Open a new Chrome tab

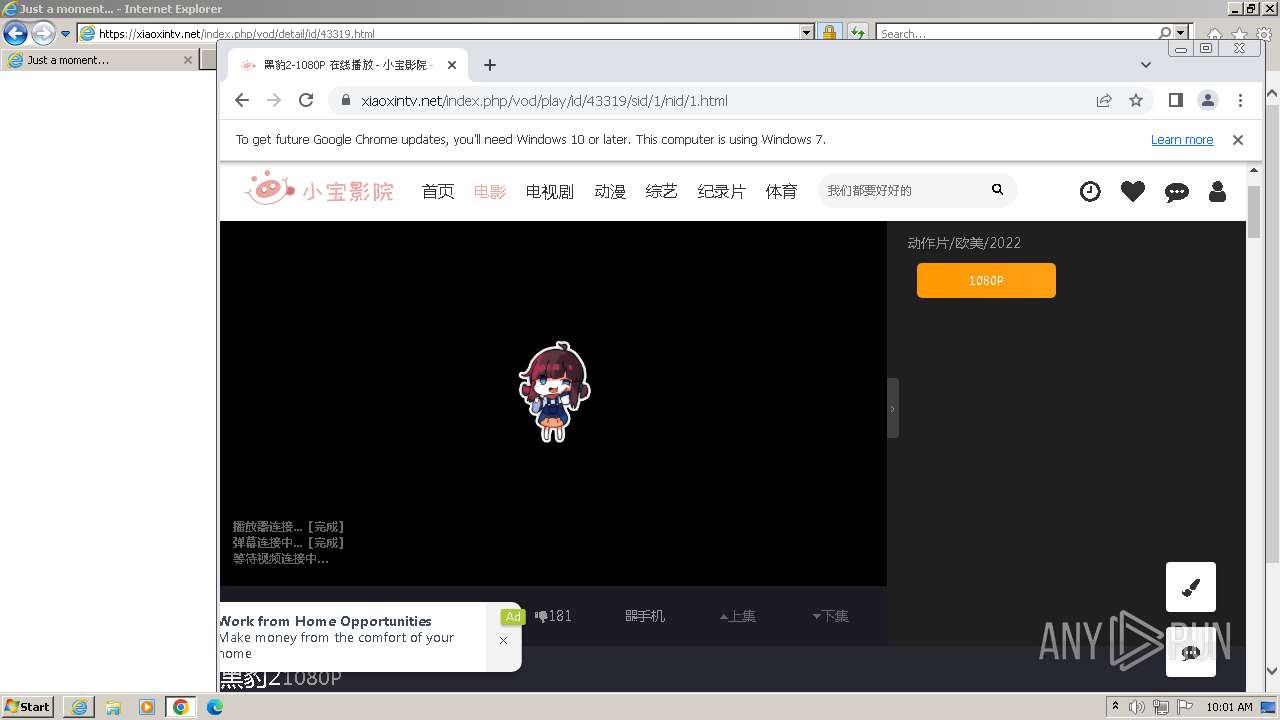[489, 65]
